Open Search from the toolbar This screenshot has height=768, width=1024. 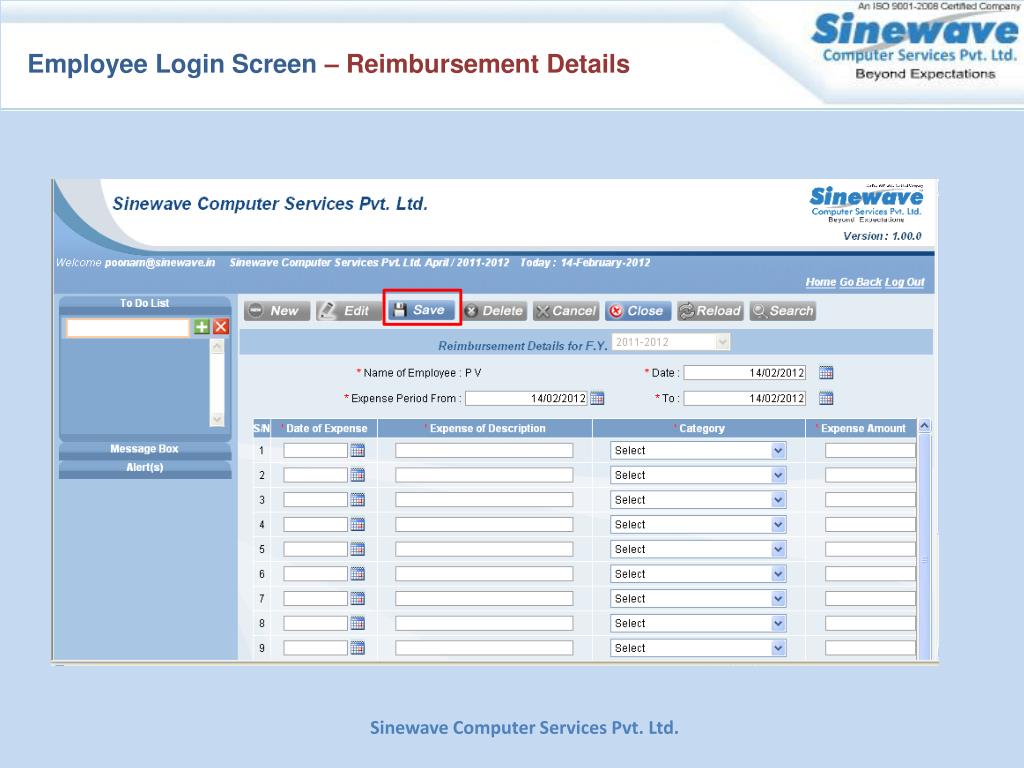(x=783, y=311)
